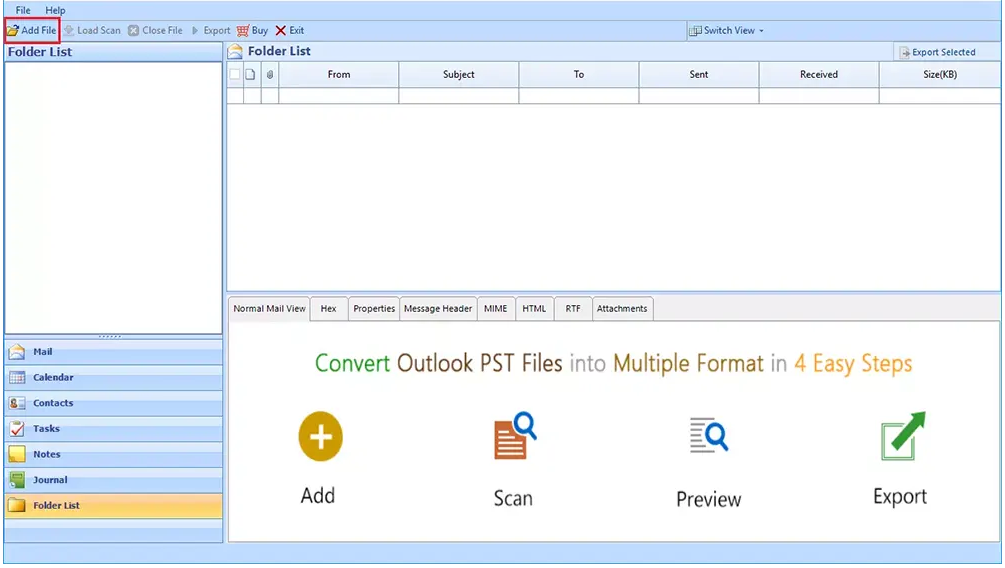
Task: Click the Add File toolbar button
Action: [32, 30]
